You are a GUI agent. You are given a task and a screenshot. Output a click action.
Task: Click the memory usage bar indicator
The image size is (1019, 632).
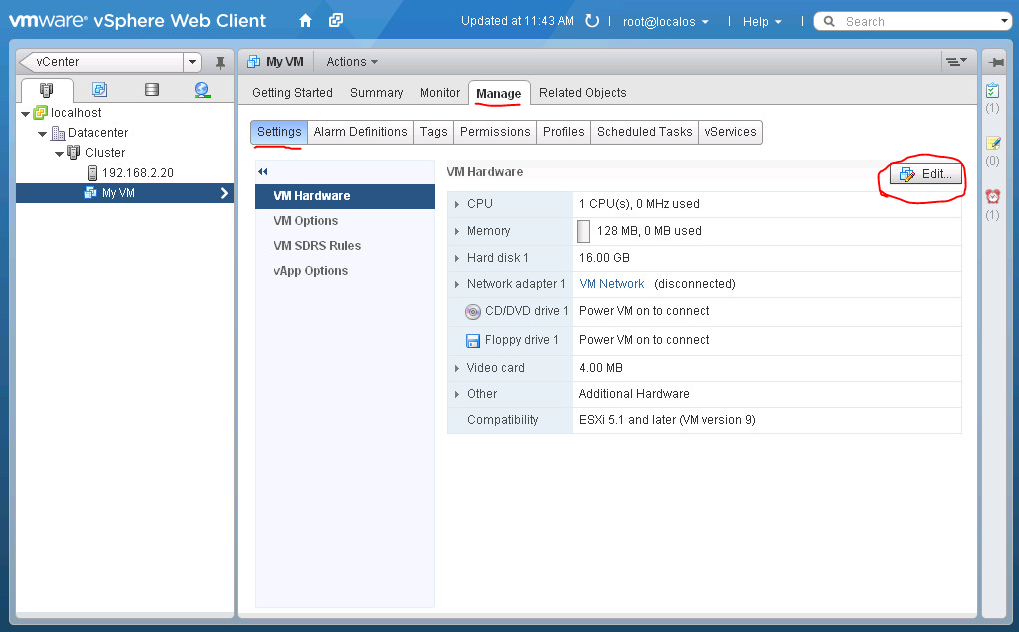tap(584, 231)
